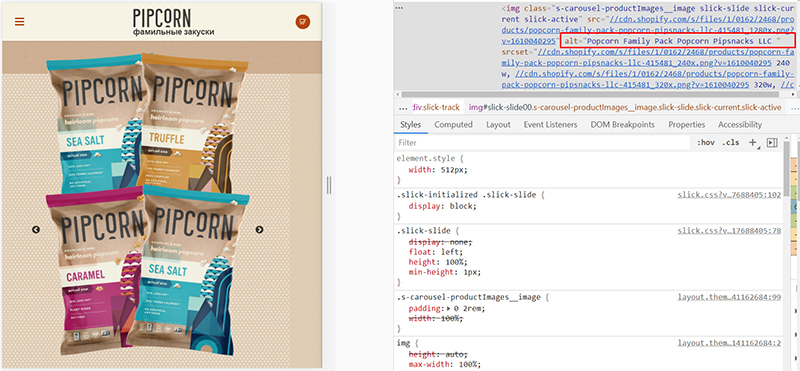The width and height of the screenshot is (800, 371).
Task: Go to next carousel slide arrow
Action: click(x=259, y=230)
